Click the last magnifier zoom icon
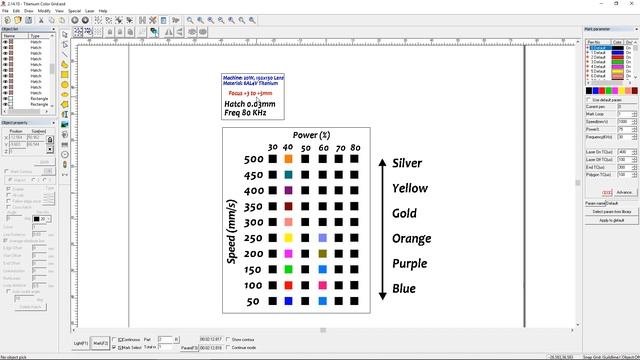Viewport: 640px width, 360px height. tap(252, 20)
